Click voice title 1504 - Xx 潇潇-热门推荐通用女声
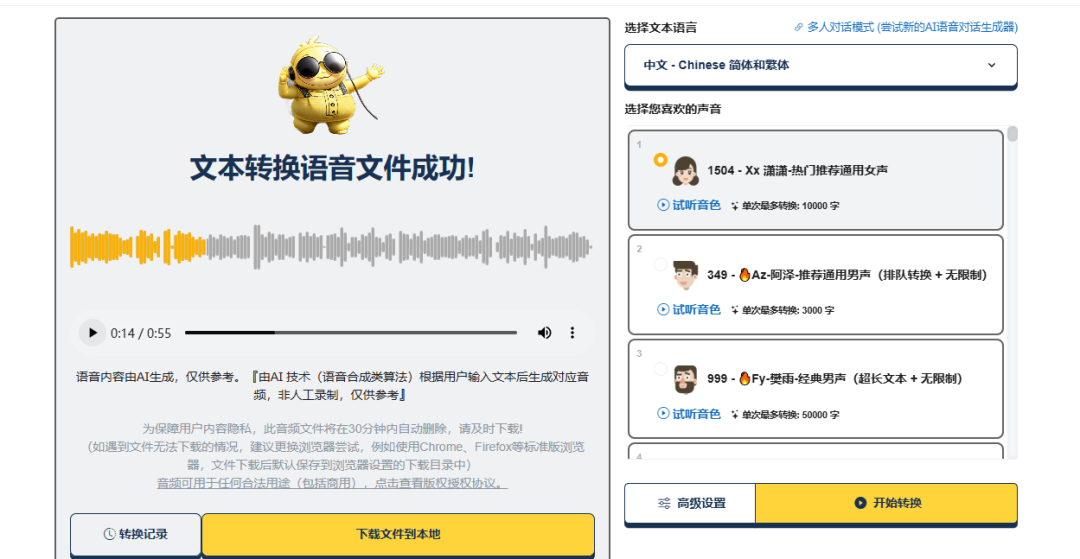This screenshot has width=1080, height=559. (x=798, y=170)
